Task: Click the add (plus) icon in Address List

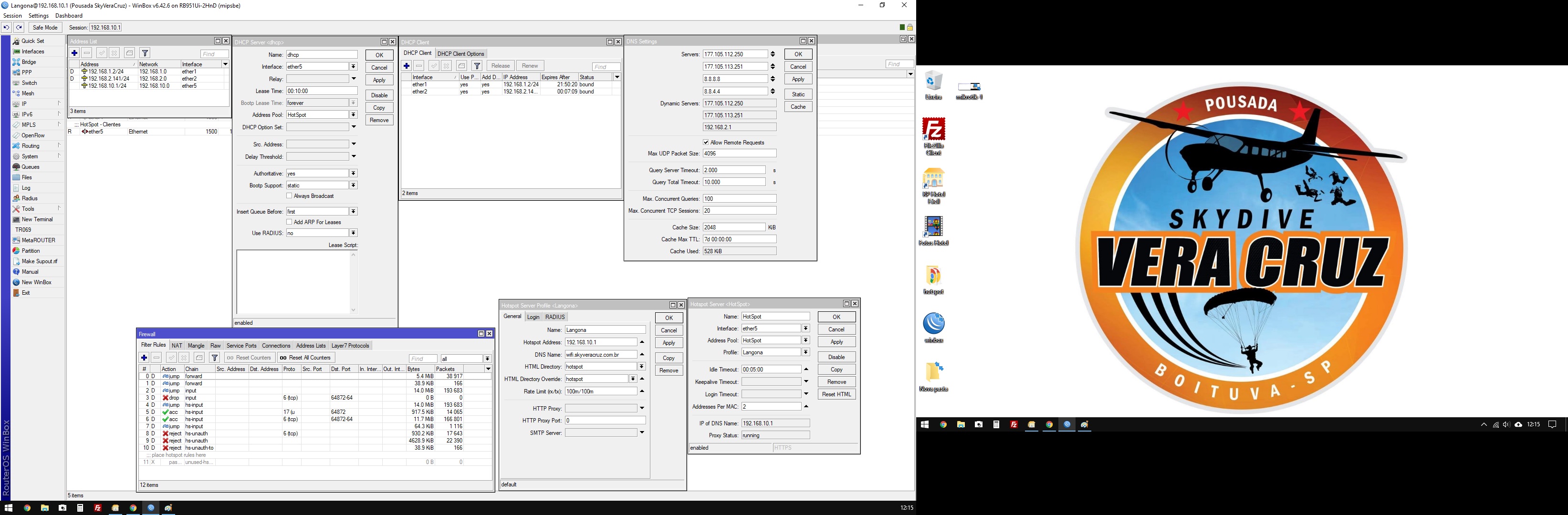Action: [74, 53]
